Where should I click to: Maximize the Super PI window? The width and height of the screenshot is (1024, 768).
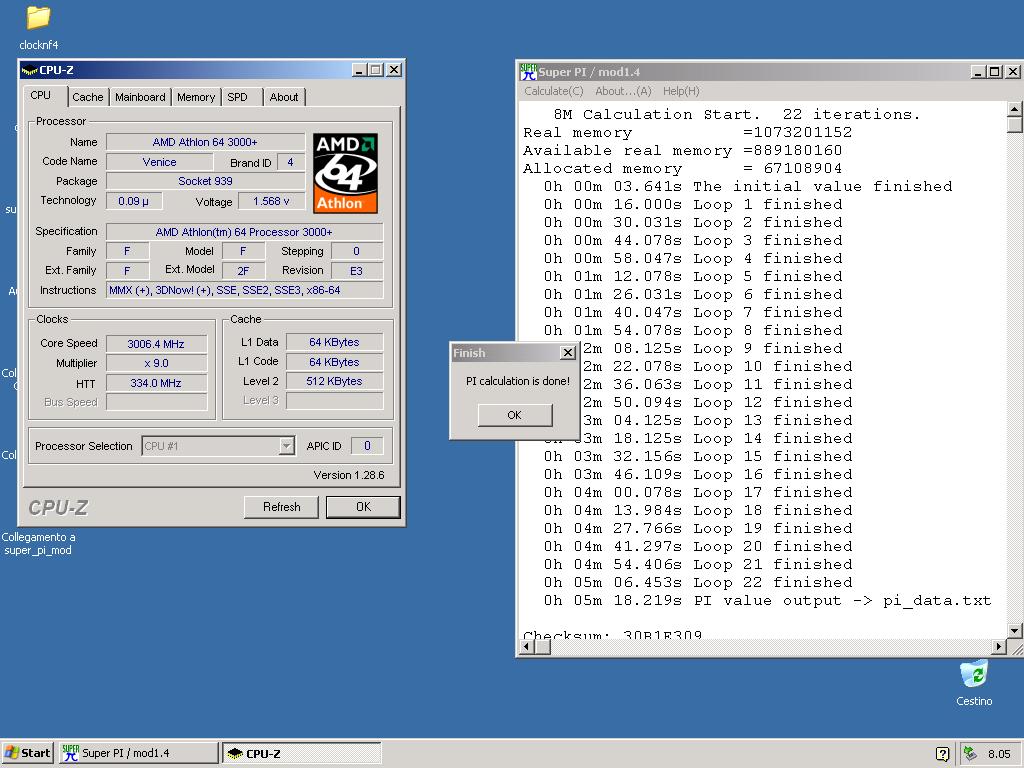[x=994, y=72]
